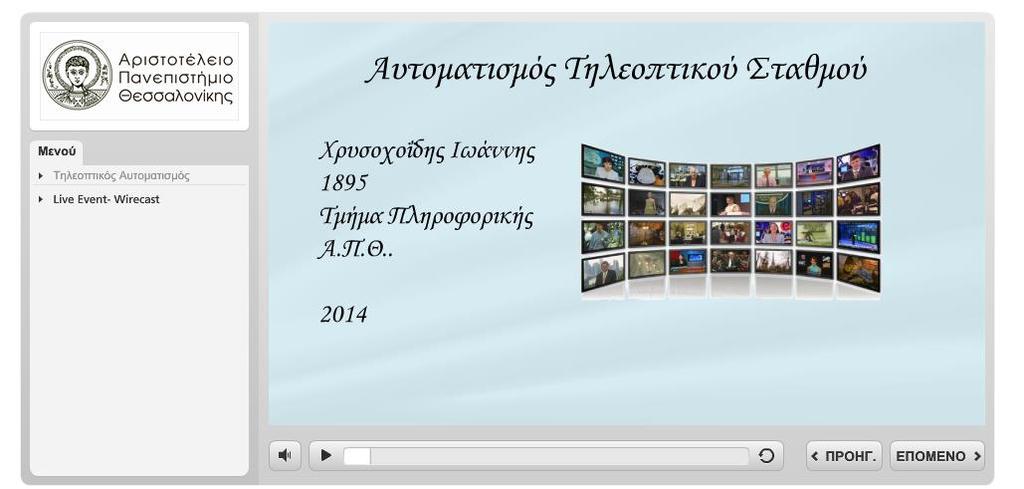Open Τηλεοπτικός Αυτοματισμός menu entry
The image size is (1024, 489).
pos(121,176)
